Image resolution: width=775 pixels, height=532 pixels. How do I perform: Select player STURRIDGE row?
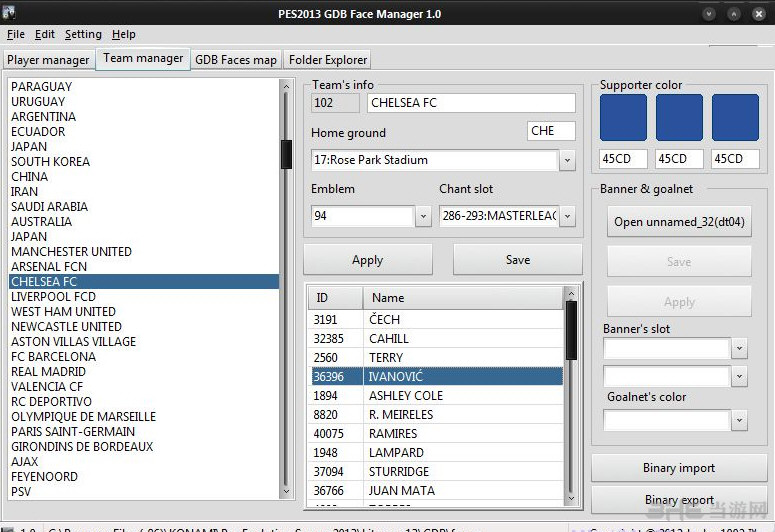click(x=436, y=472)
